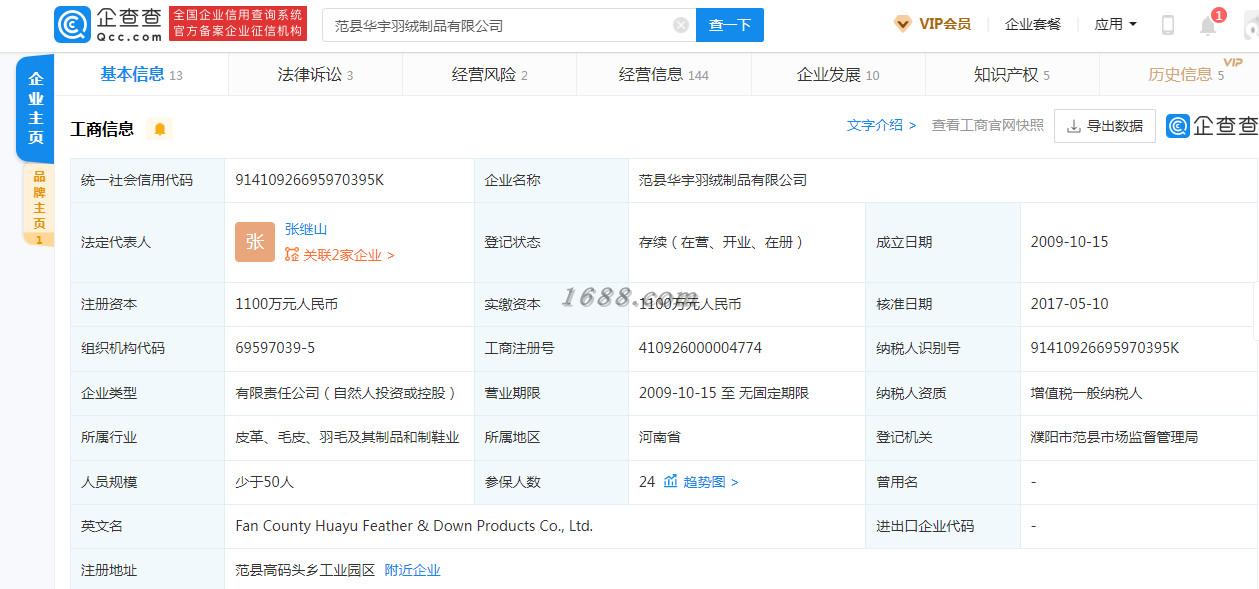Select approval date 2017-05-10

(x=1069, y=304)
